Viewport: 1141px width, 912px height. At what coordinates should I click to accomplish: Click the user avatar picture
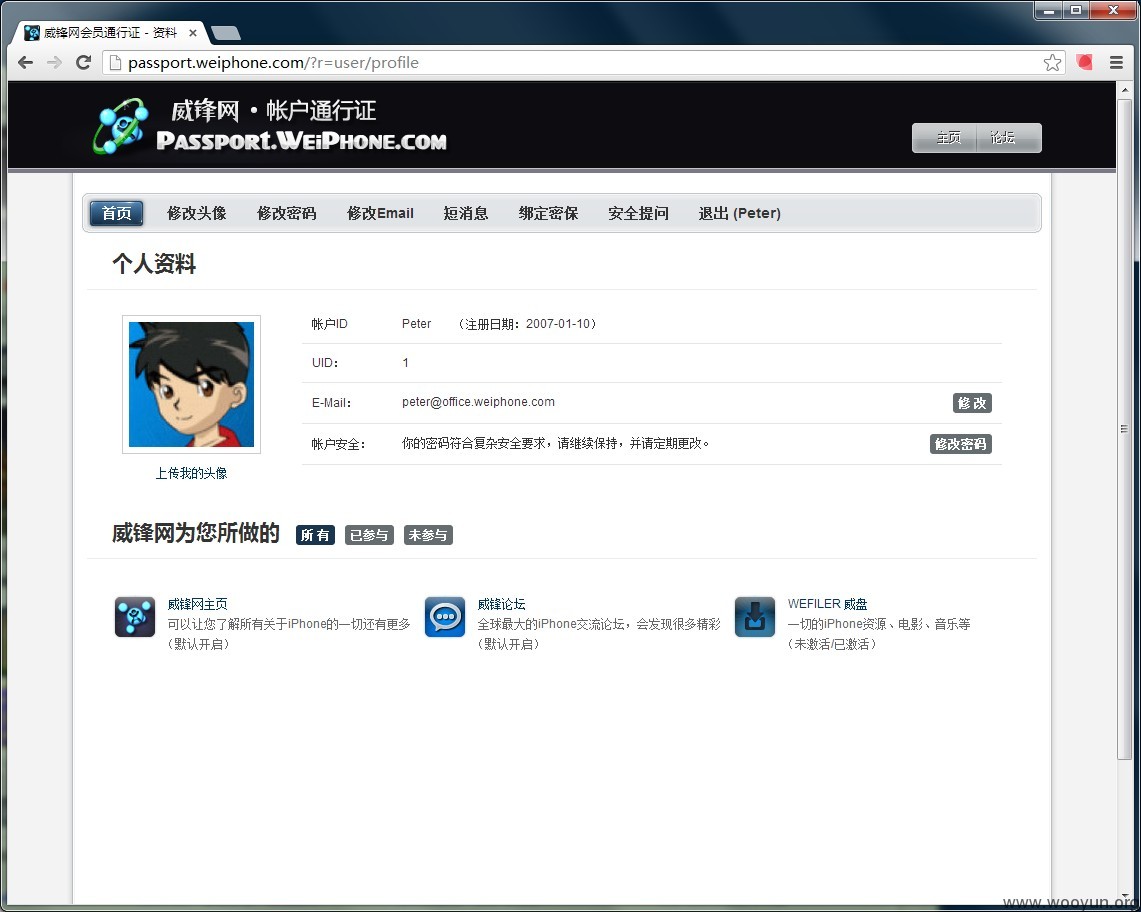point(191,384)
